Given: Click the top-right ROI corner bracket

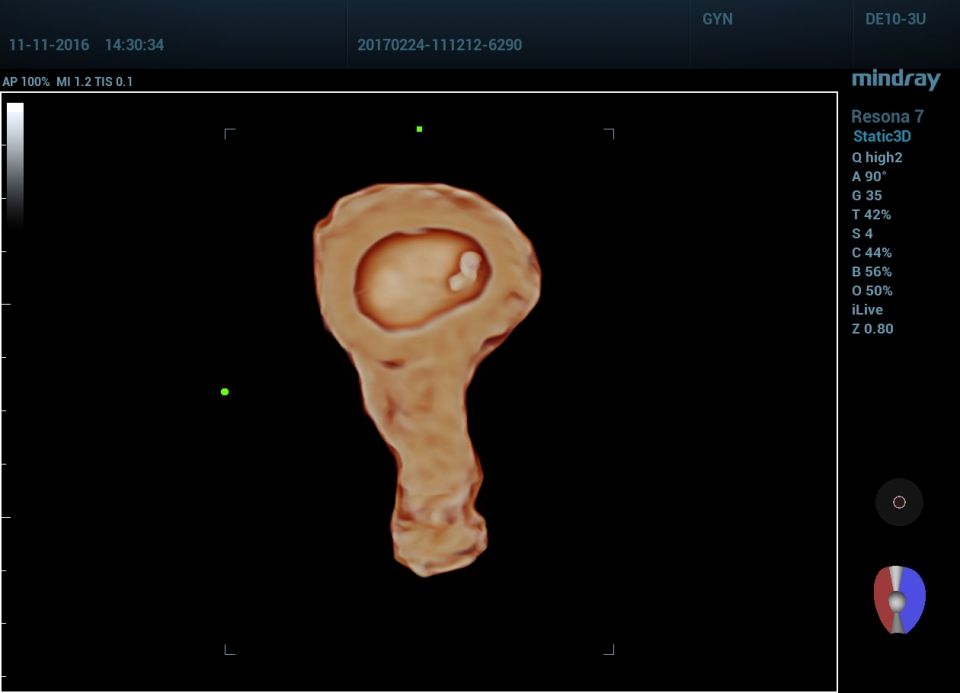Looking at the screenshot, I should 609,133.
